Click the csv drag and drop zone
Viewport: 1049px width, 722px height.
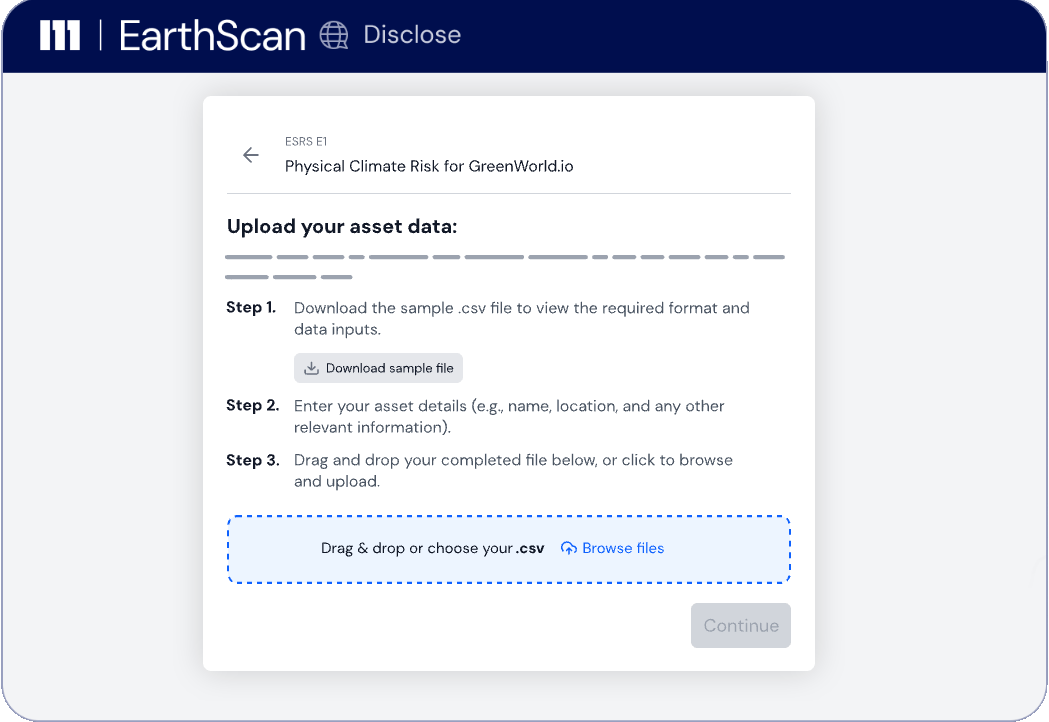click(x=509, y=549)
